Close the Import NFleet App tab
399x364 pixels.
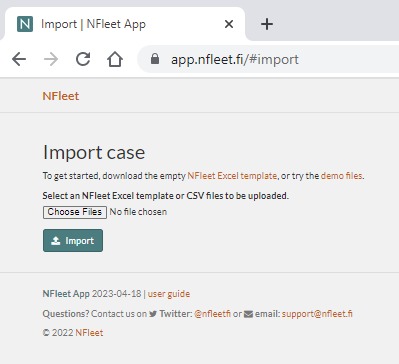[x=229, y=24]
